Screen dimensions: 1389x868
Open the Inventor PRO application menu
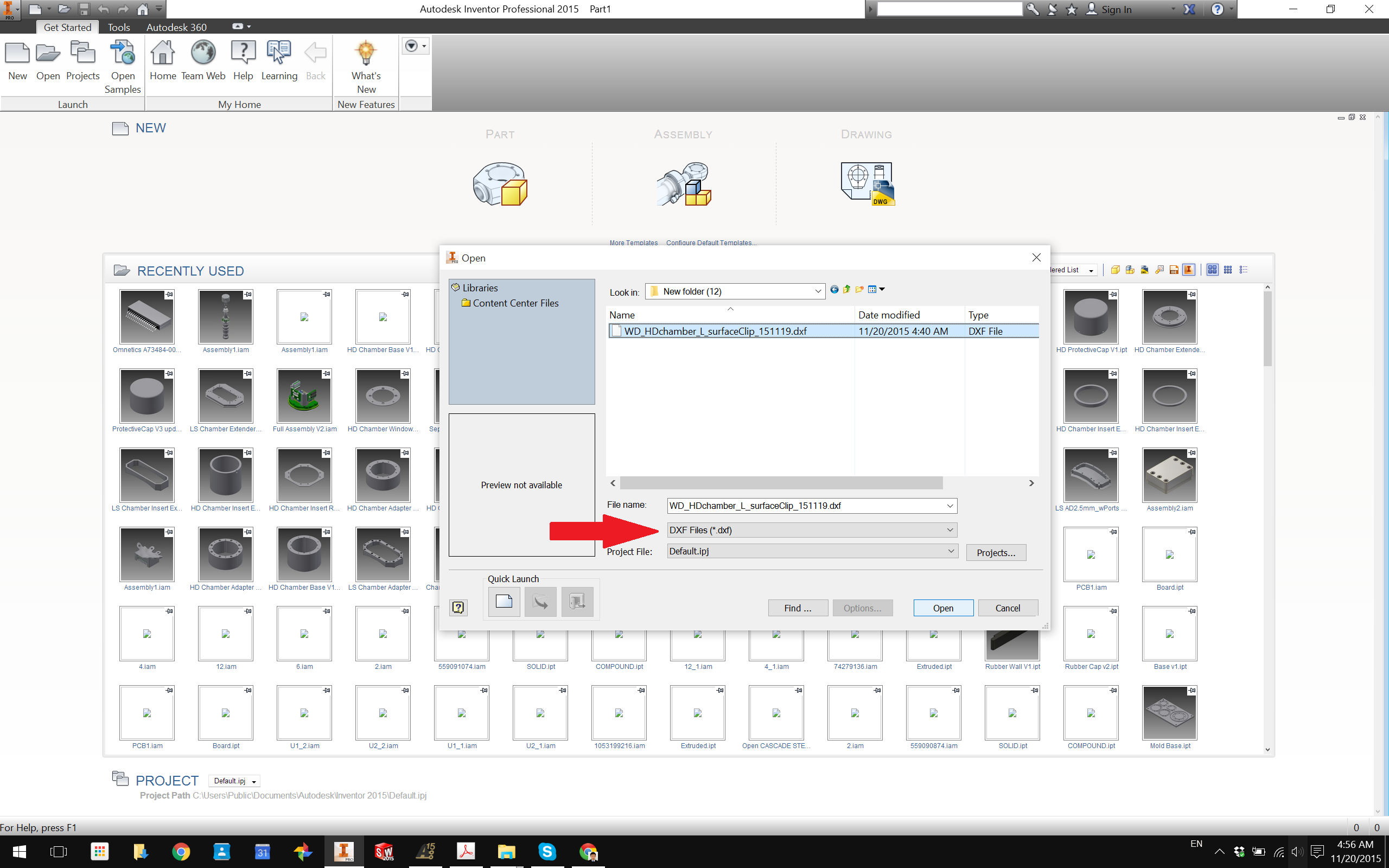click(10, 10)
